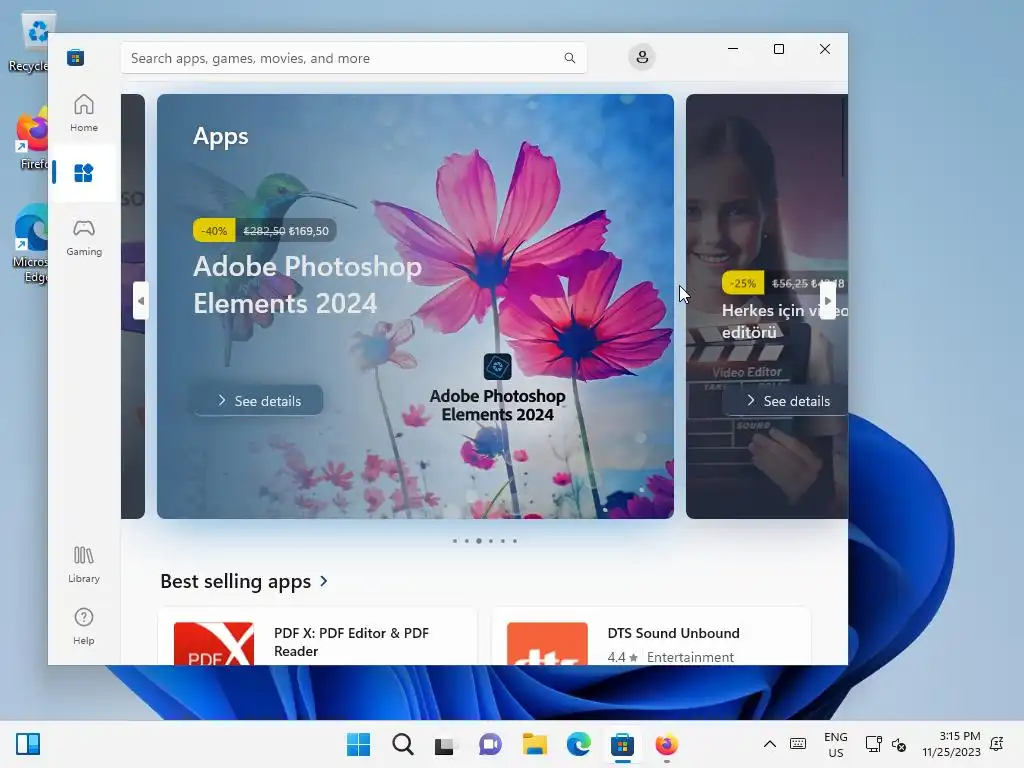Image resolution: width=1024 pixels, height=768 pixels.
Task: Show hidden system tray icons
Action: (770, 744)
